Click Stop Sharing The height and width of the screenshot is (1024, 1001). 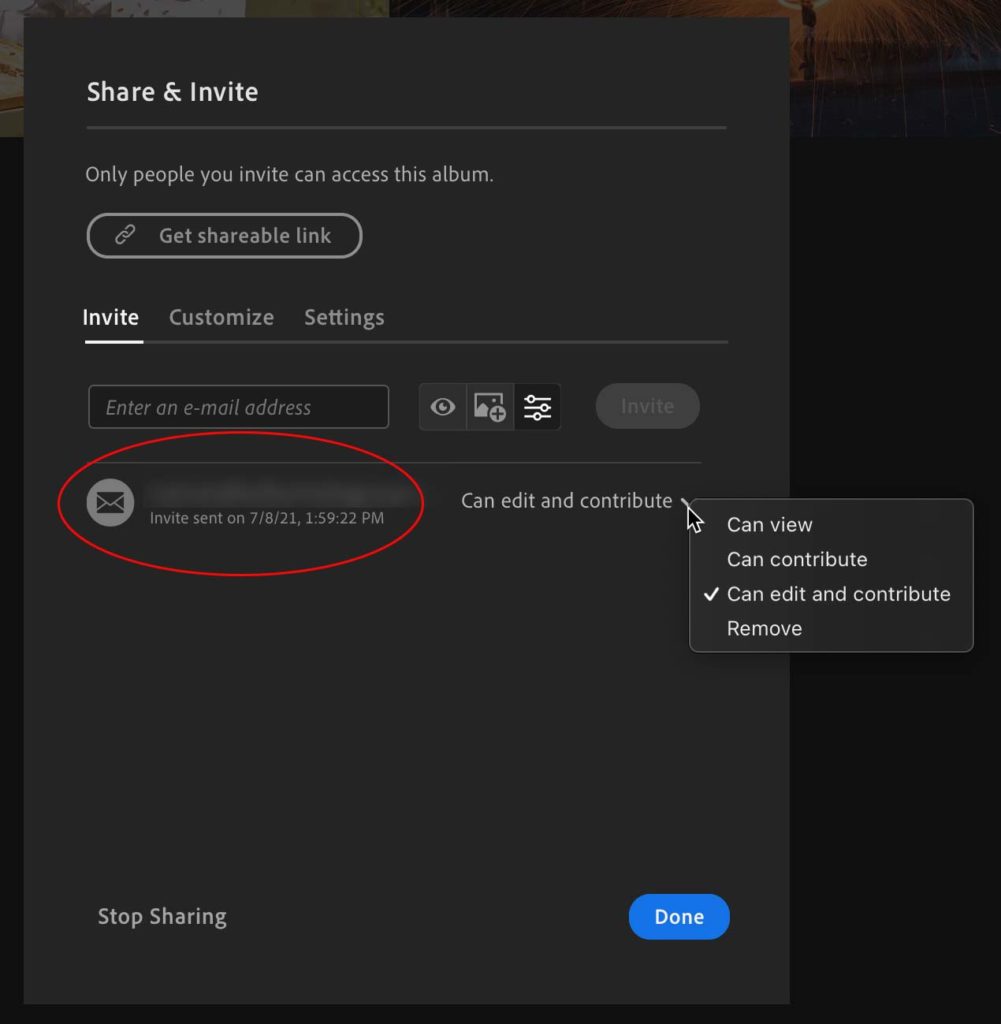point(162,917)
